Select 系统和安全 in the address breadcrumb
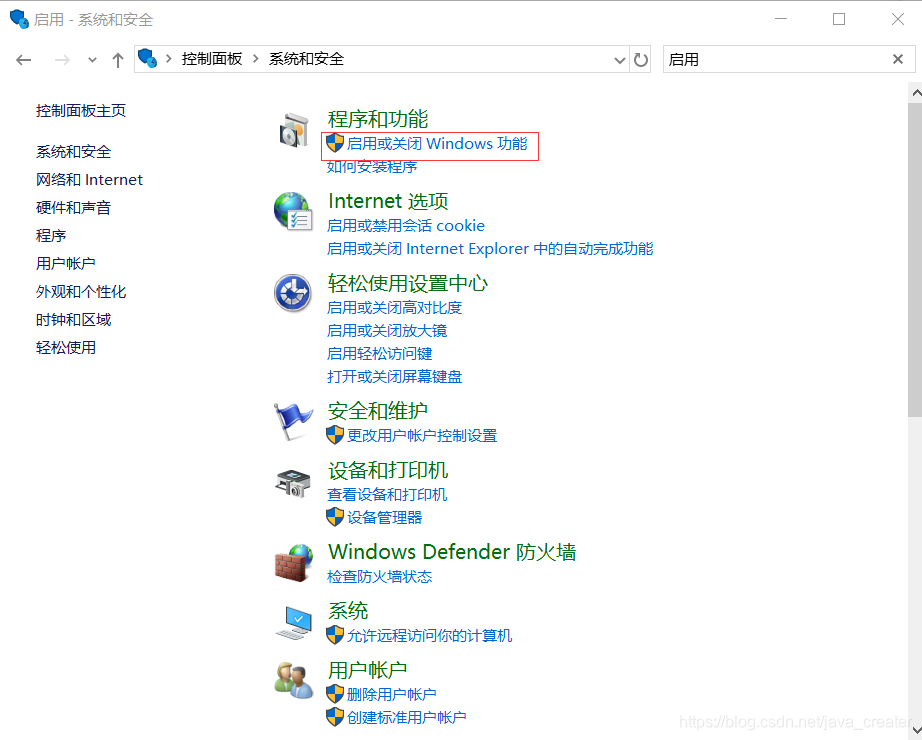This screenshot has width=922, height=740. (306, 59)
